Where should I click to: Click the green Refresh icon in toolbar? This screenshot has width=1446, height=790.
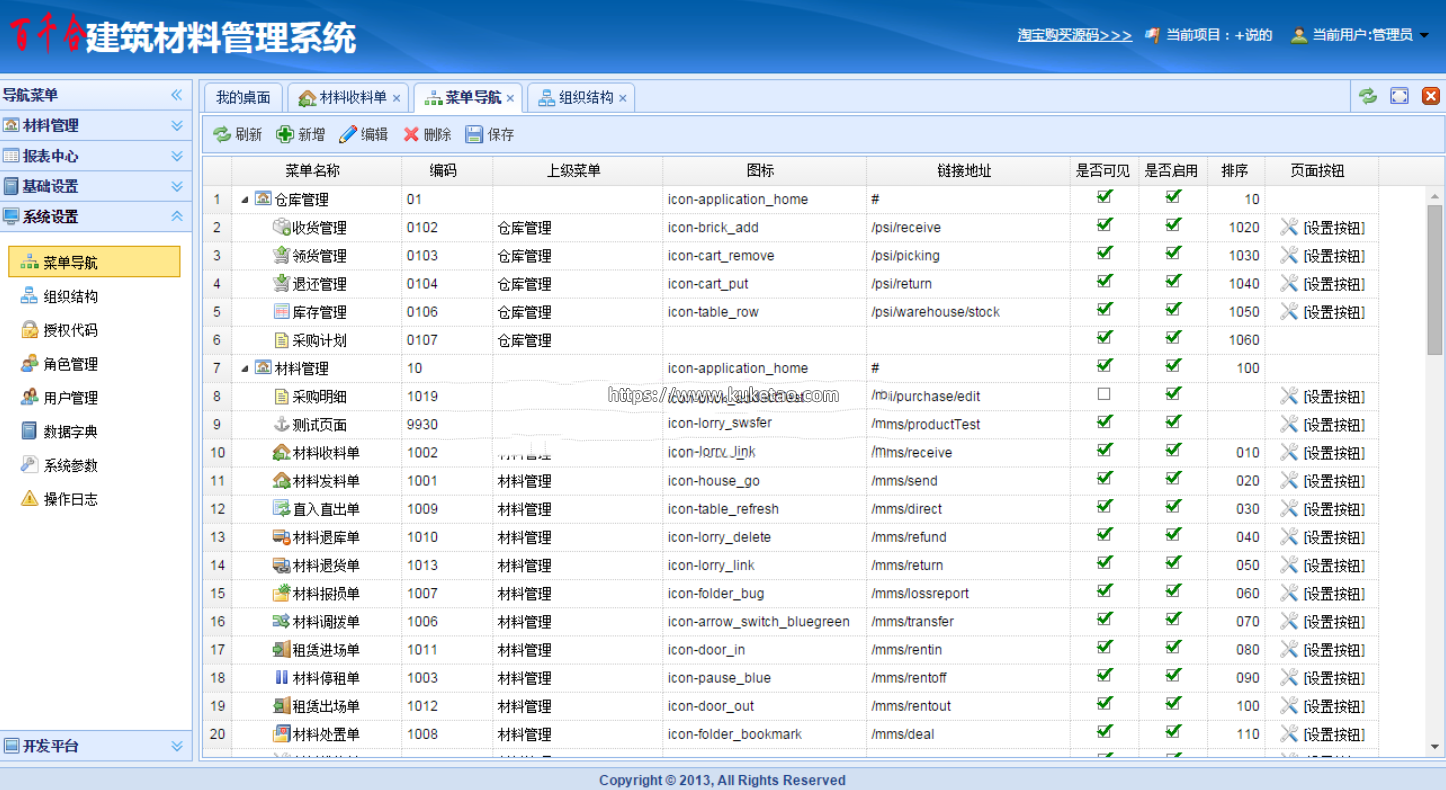(222, 135)
